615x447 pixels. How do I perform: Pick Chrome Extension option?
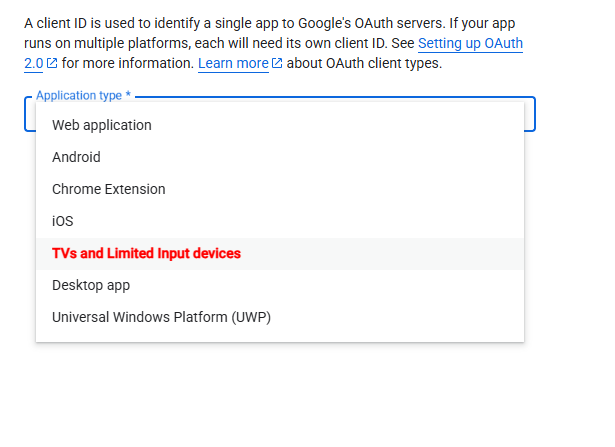[108, 190]
